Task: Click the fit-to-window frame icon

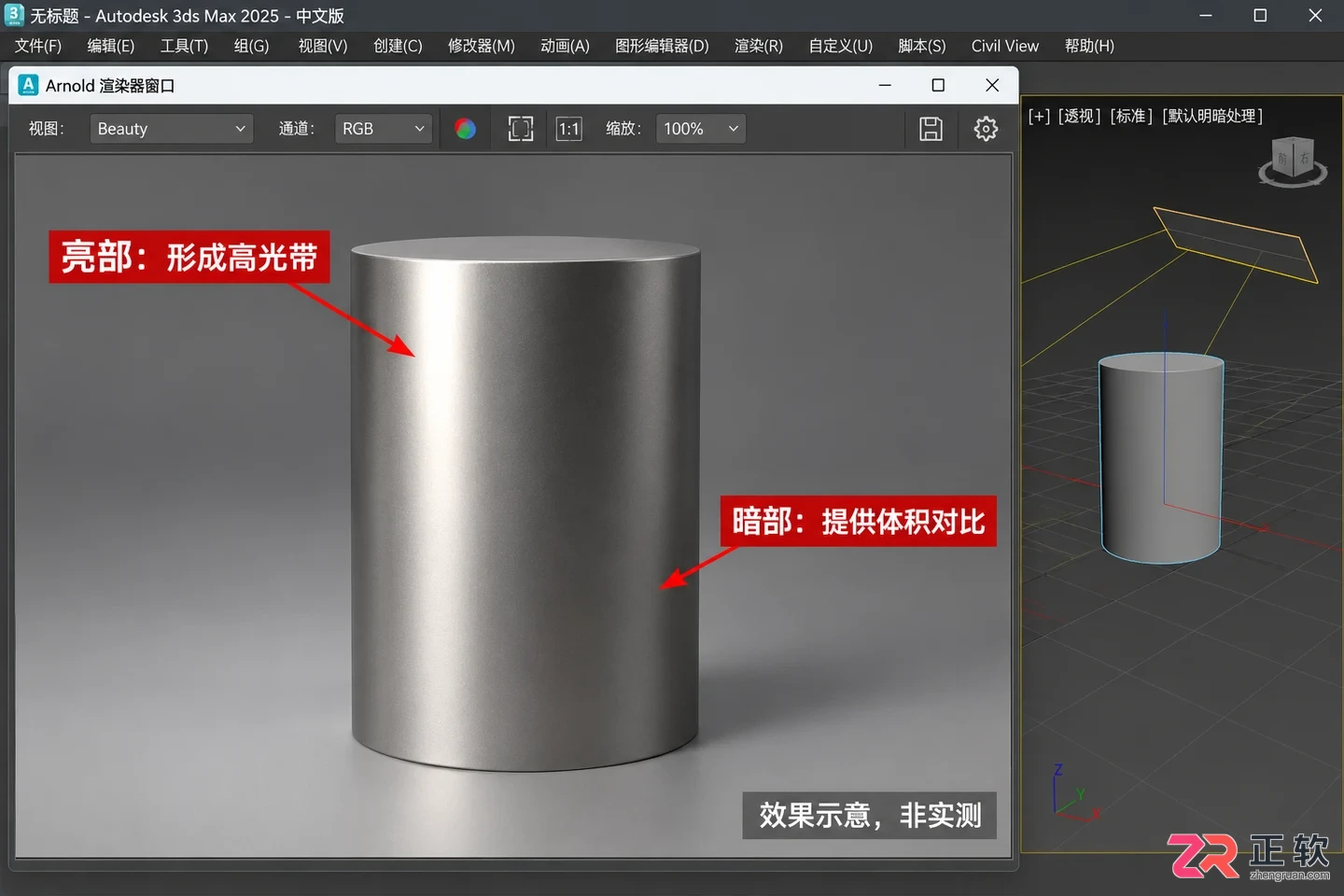Action: point(521,129)
